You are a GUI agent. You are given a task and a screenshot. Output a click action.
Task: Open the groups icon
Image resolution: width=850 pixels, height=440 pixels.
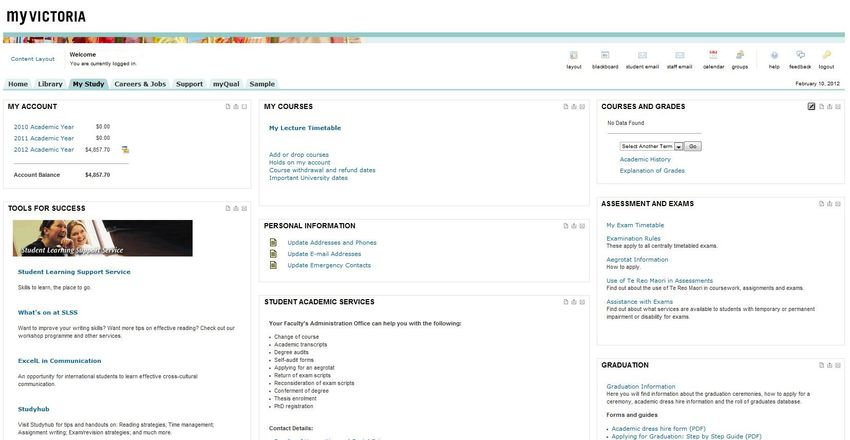click(x=739, y=55)
